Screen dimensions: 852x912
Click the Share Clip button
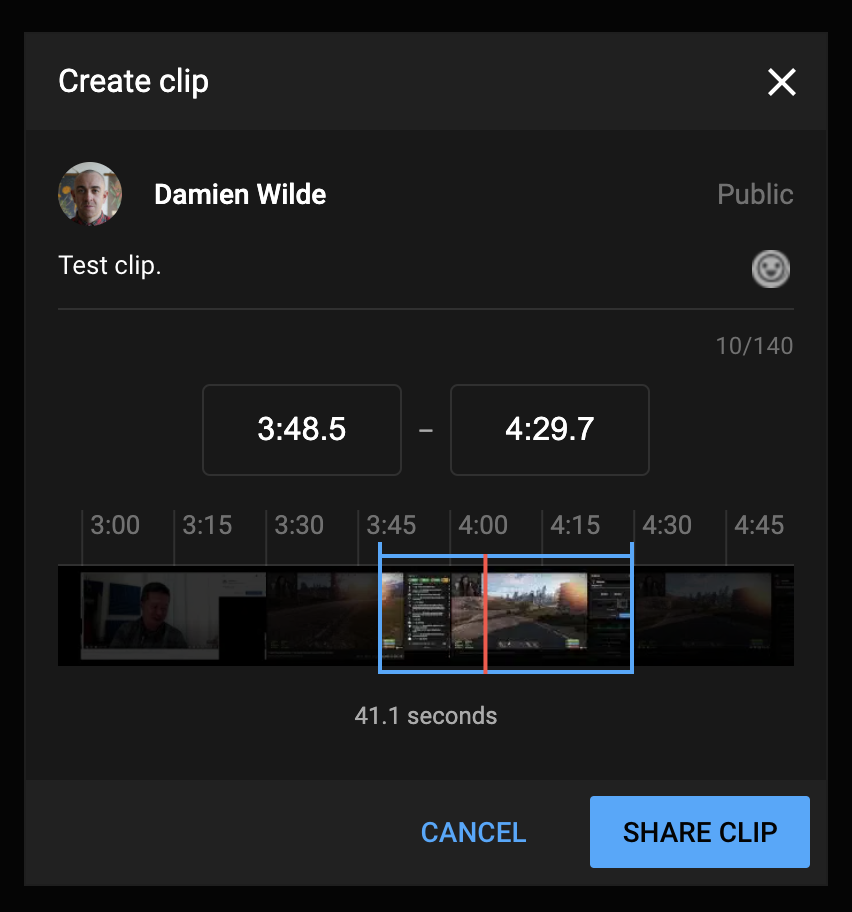pyautogui.click(x=699, y=832)
